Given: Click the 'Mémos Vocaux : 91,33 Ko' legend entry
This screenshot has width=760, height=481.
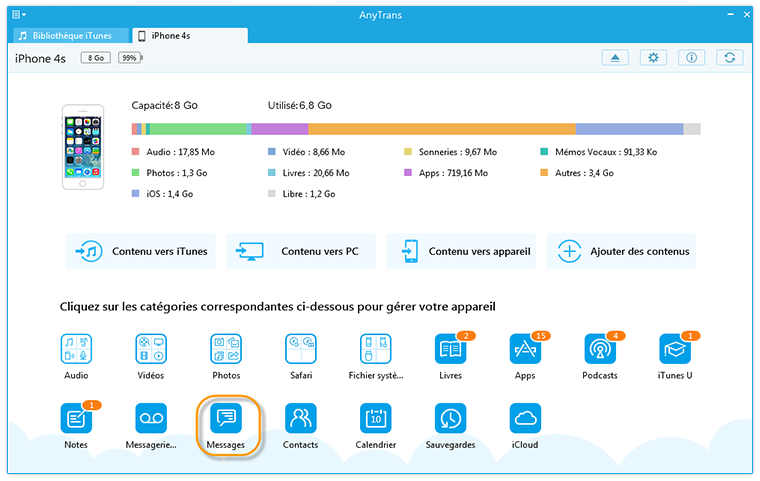Looking at the screenshot, I should tap(599, 152).
